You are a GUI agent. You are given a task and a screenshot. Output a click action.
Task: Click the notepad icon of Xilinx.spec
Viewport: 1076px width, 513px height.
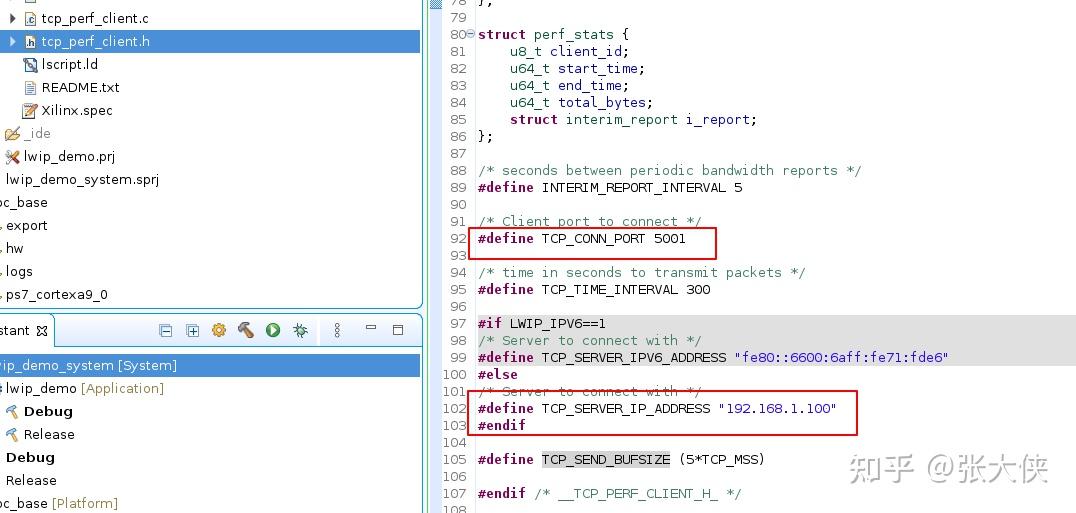click(30, 110)
